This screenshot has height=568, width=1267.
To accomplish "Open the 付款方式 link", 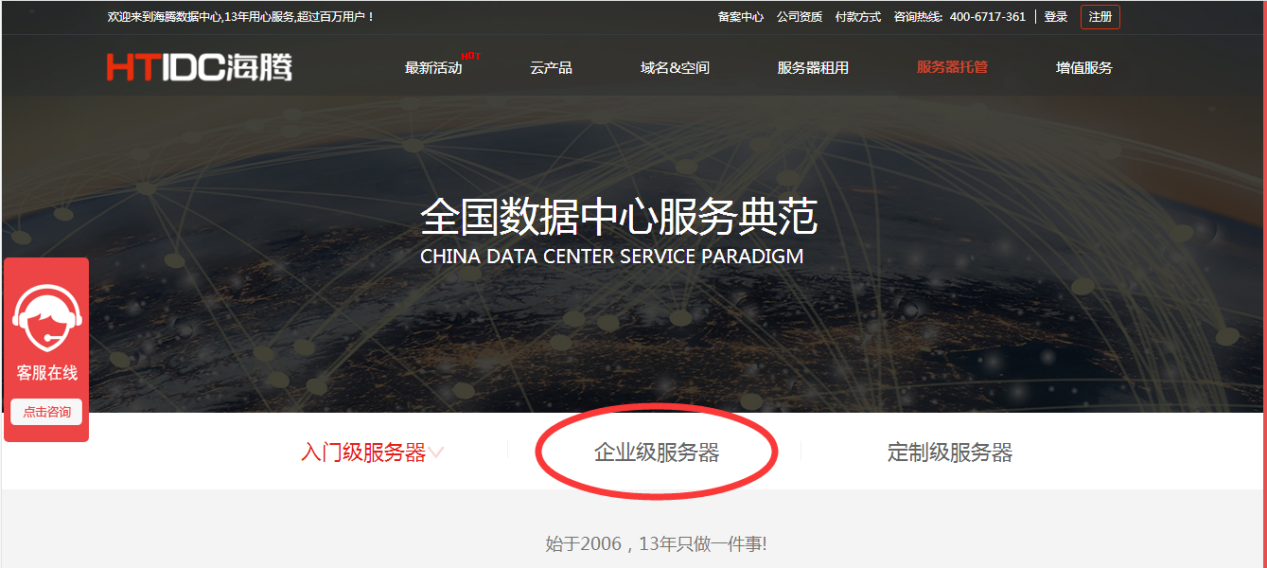I will pos(858,17).
